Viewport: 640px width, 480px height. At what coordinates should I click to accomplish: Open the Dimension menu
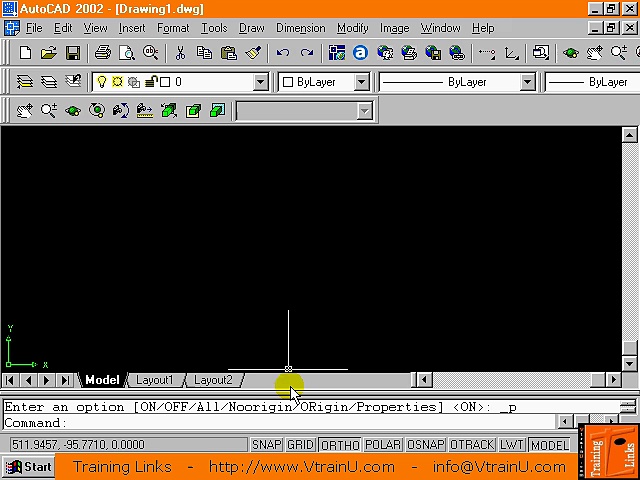pyautogui.click(x=301, y=28)
